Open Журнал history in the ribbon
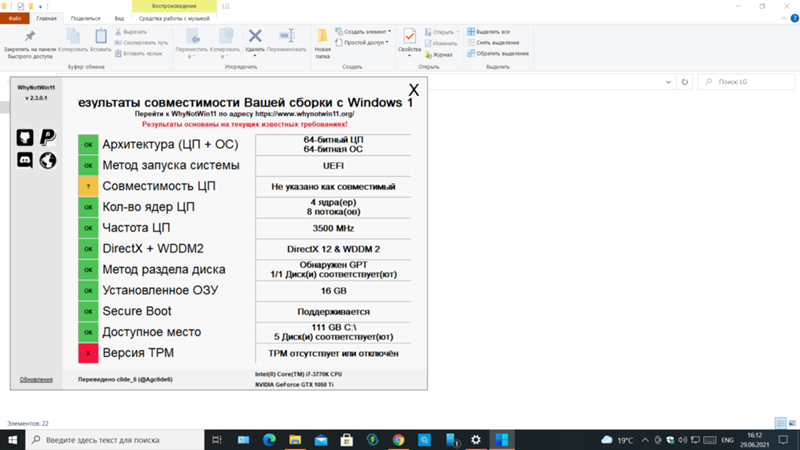 point(439,55)
